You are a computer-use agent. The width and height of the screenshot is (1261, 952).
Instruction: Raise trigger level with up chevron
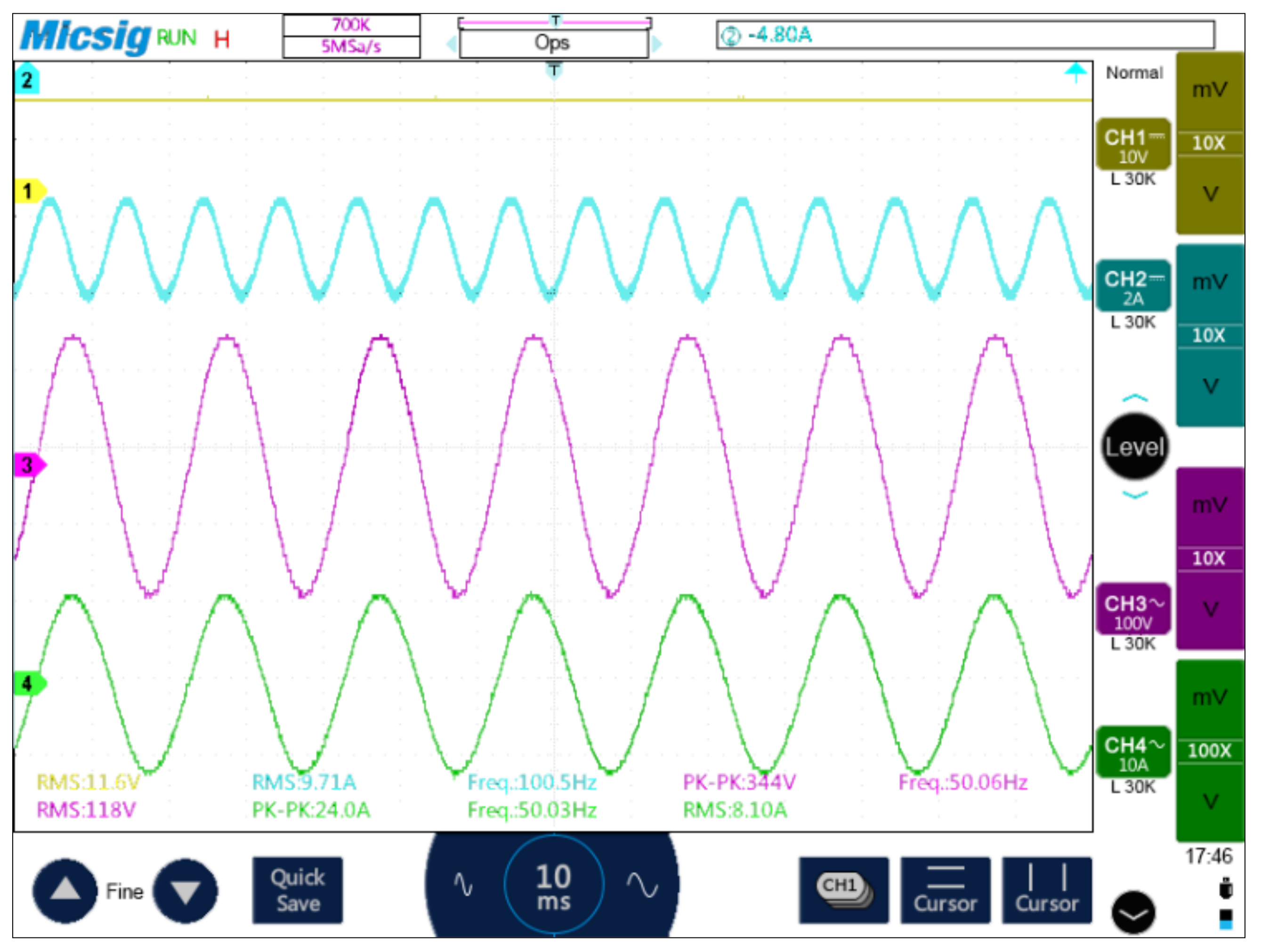1134,398
